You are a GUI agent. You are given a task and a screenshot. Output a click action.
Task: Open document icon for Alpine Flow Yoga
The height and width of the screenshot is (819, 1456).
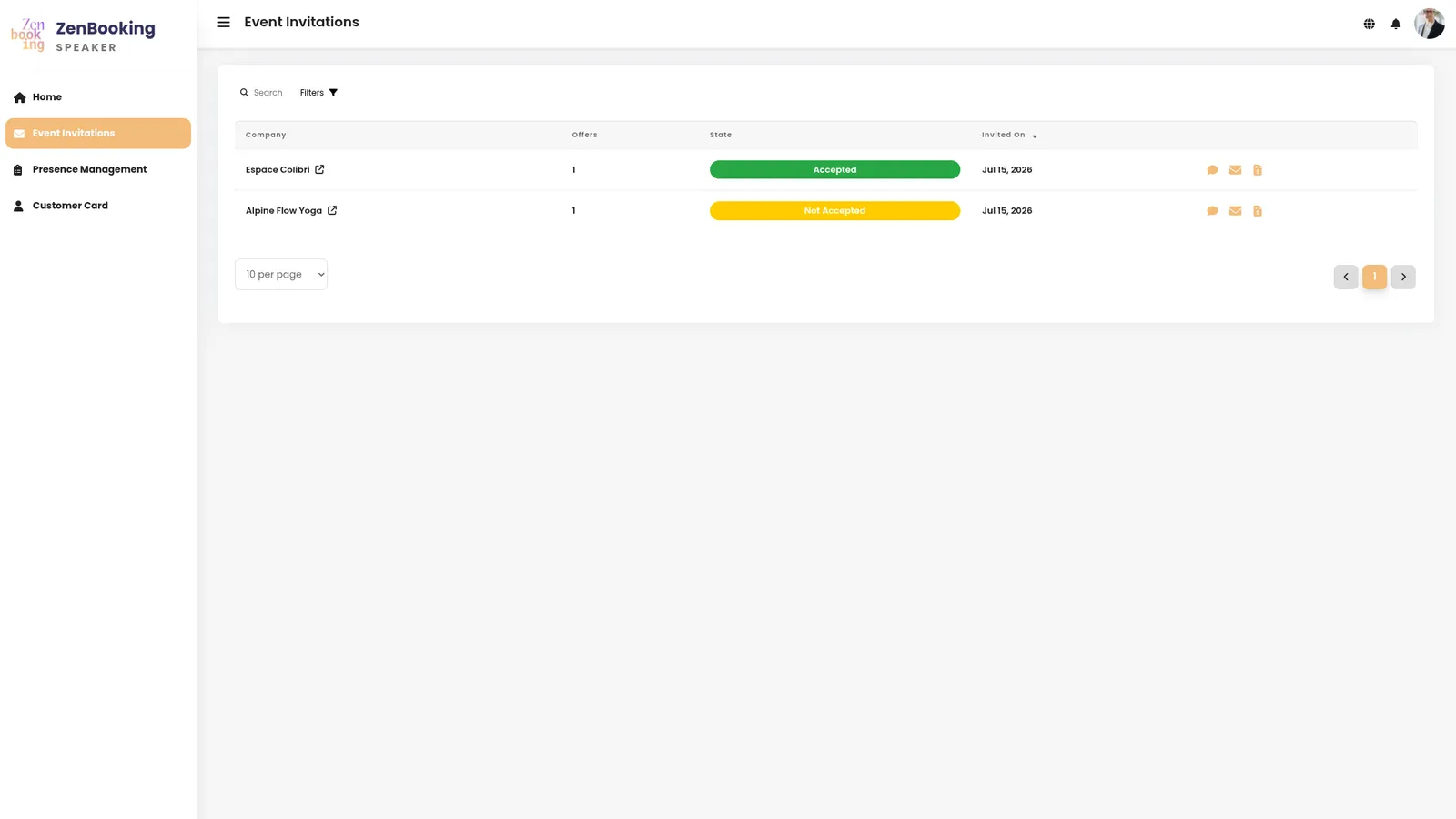tap(1258, 211)
